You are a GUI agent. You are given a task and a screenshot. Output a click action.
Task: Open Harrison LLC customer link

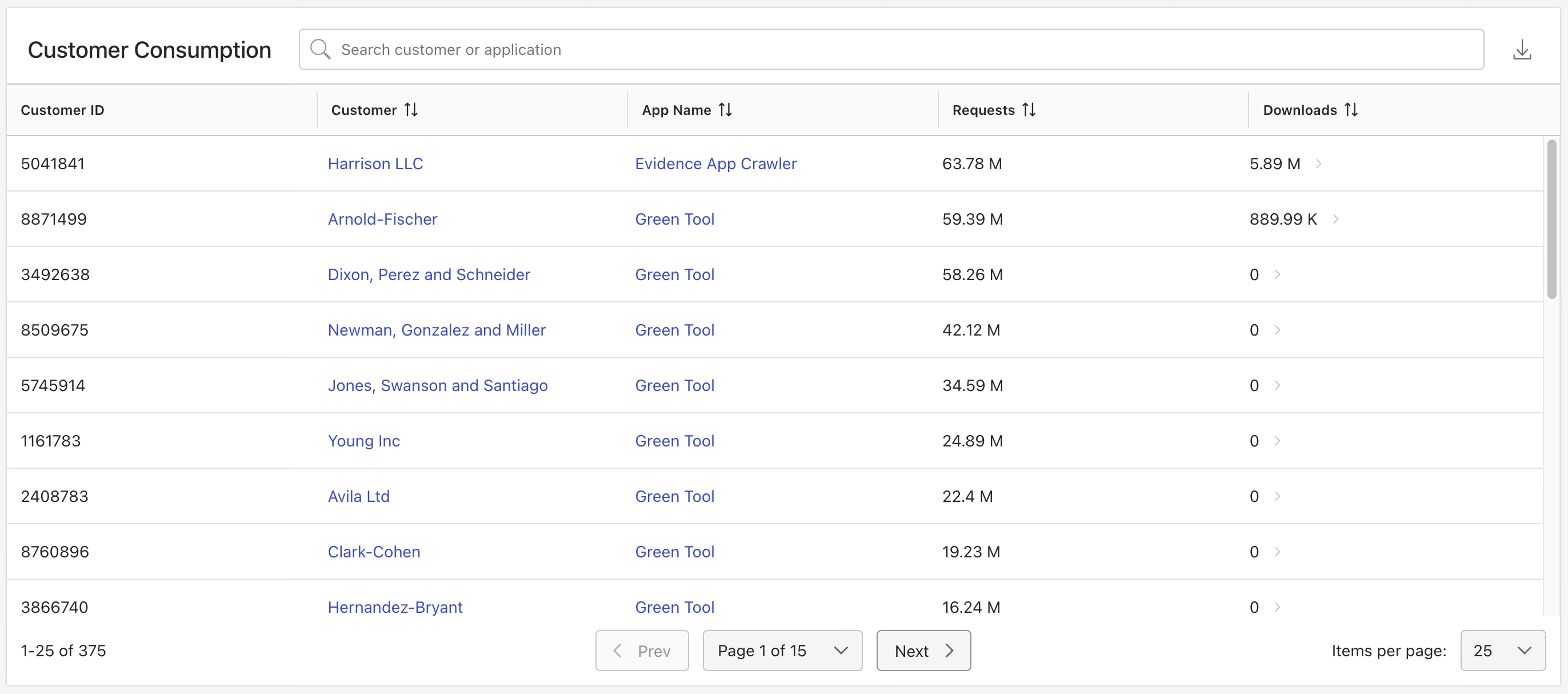point(375,163)
